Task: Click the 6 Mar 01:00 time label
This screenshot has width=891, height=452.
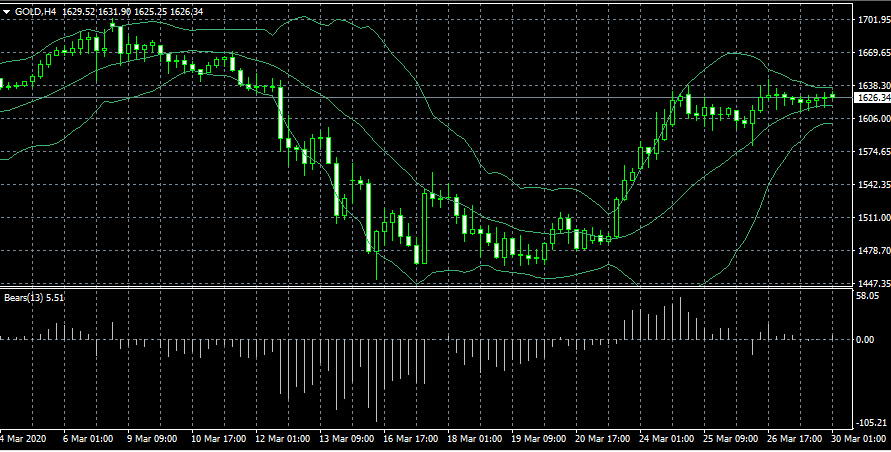Action: pos(88,439)
